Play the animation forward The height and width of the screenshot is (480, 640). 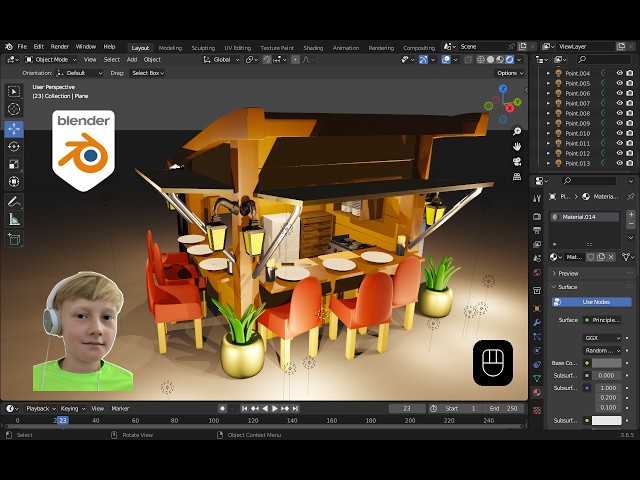(275, 409)
